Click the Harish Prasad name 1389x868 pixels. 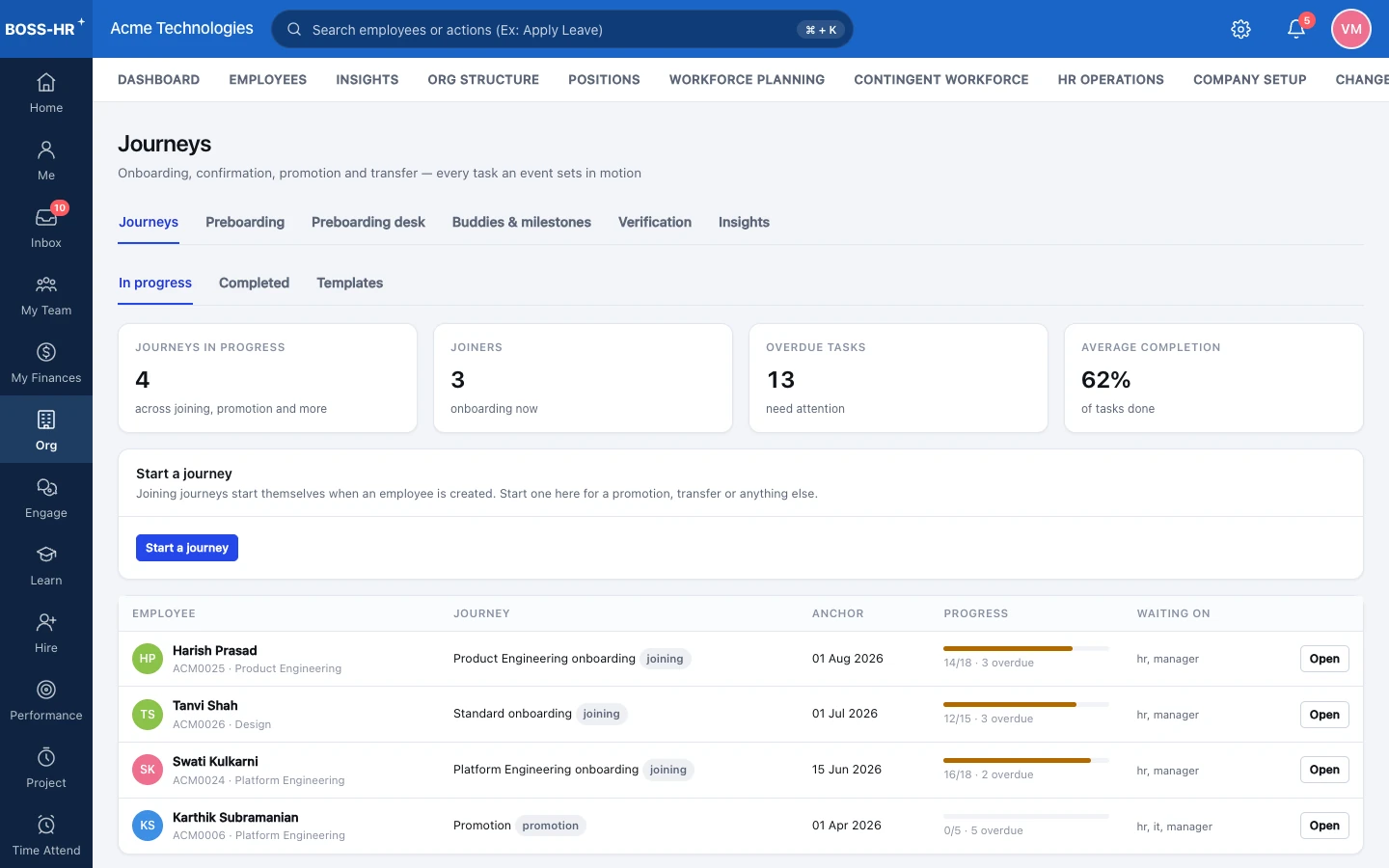point(214,651)
